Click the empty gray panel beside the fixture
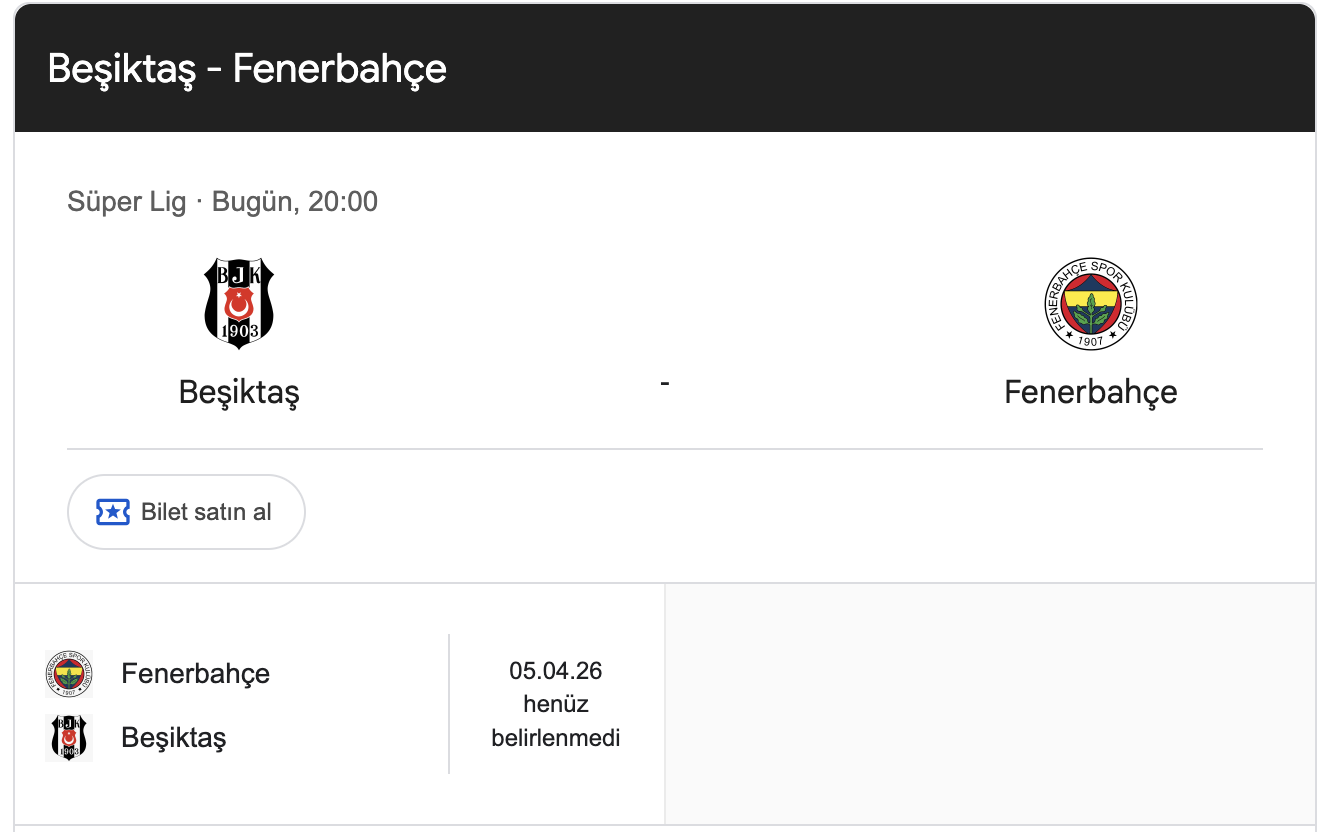1330x832 pixels. 989,703
